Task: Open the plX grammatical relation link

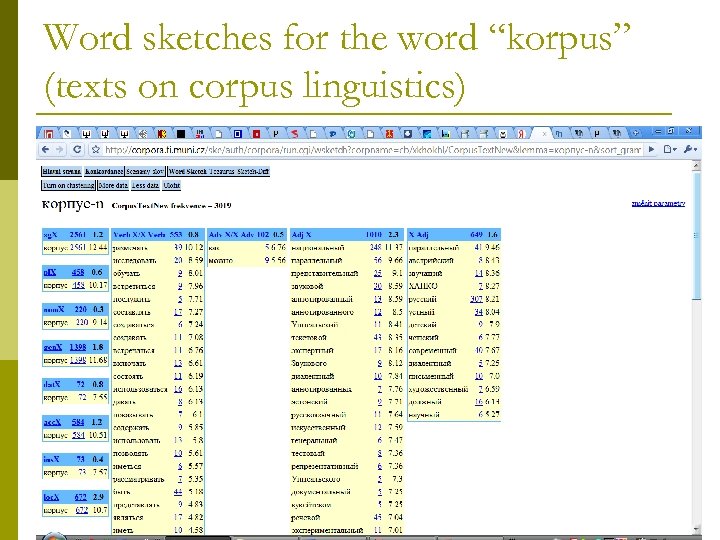Action: [50, 272]
